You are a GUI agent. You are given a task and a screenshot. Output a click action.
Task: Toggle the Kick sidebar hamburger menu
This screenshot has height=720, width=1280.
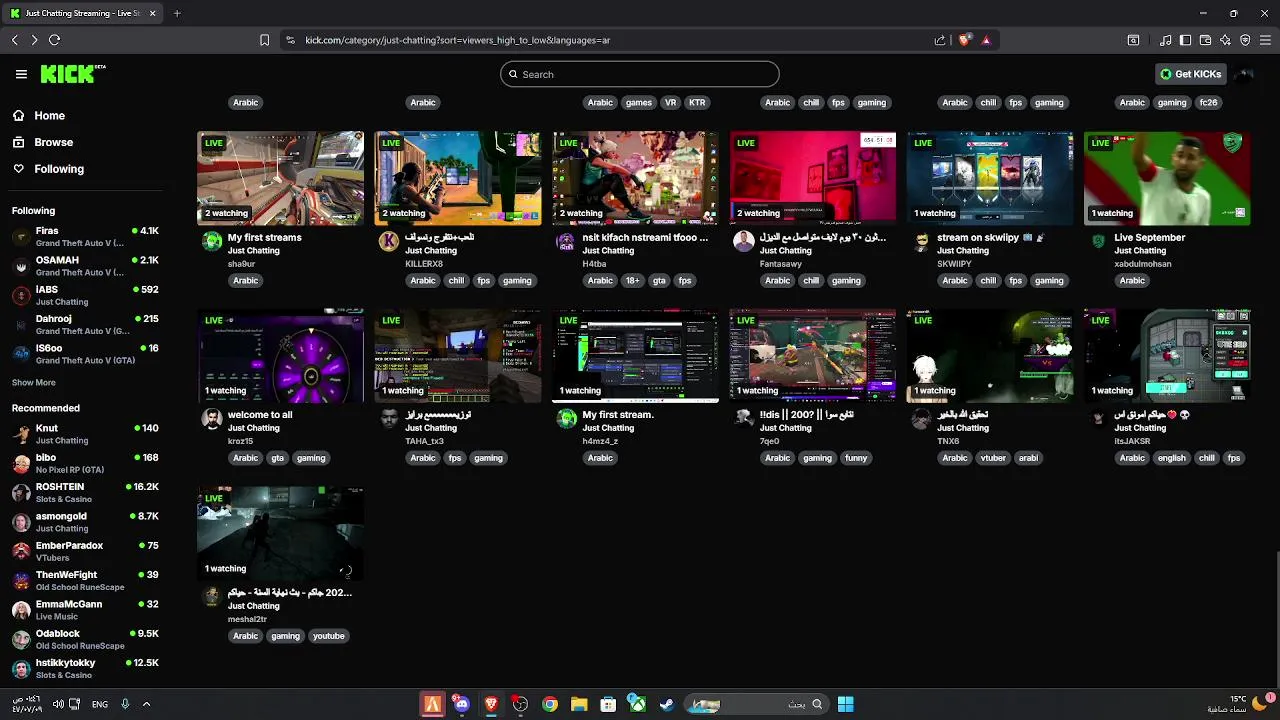click(21, 74)
